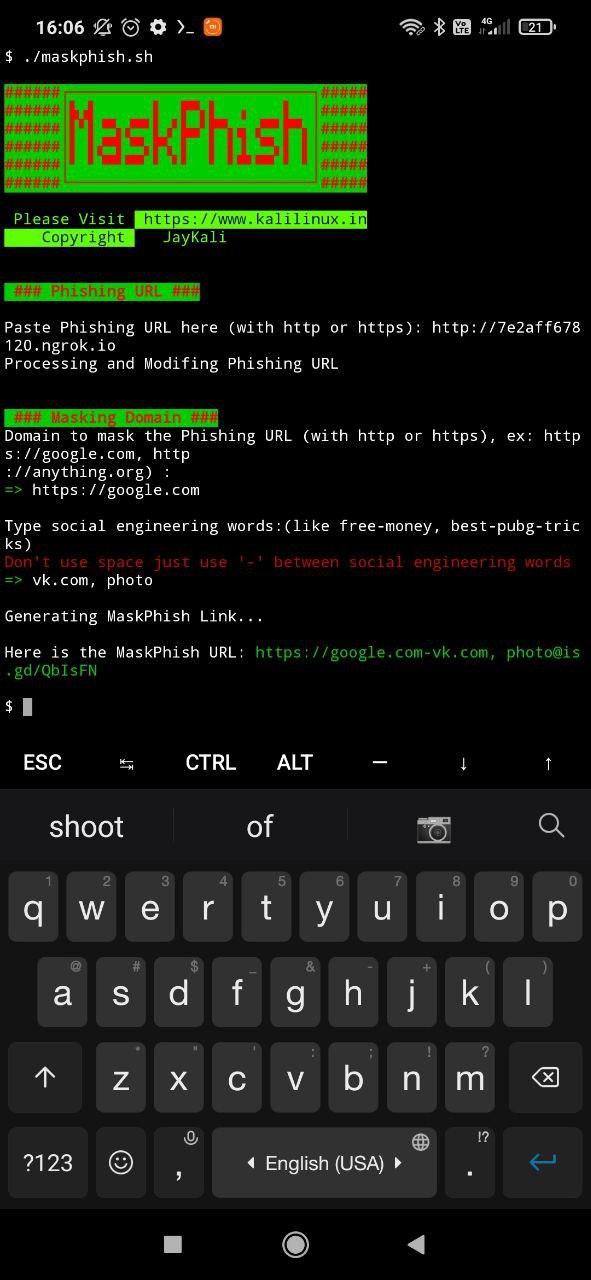Open the kalilinux.in website link
The height and width of the screenshot is (1280, 591).
(x=251, y=219)
